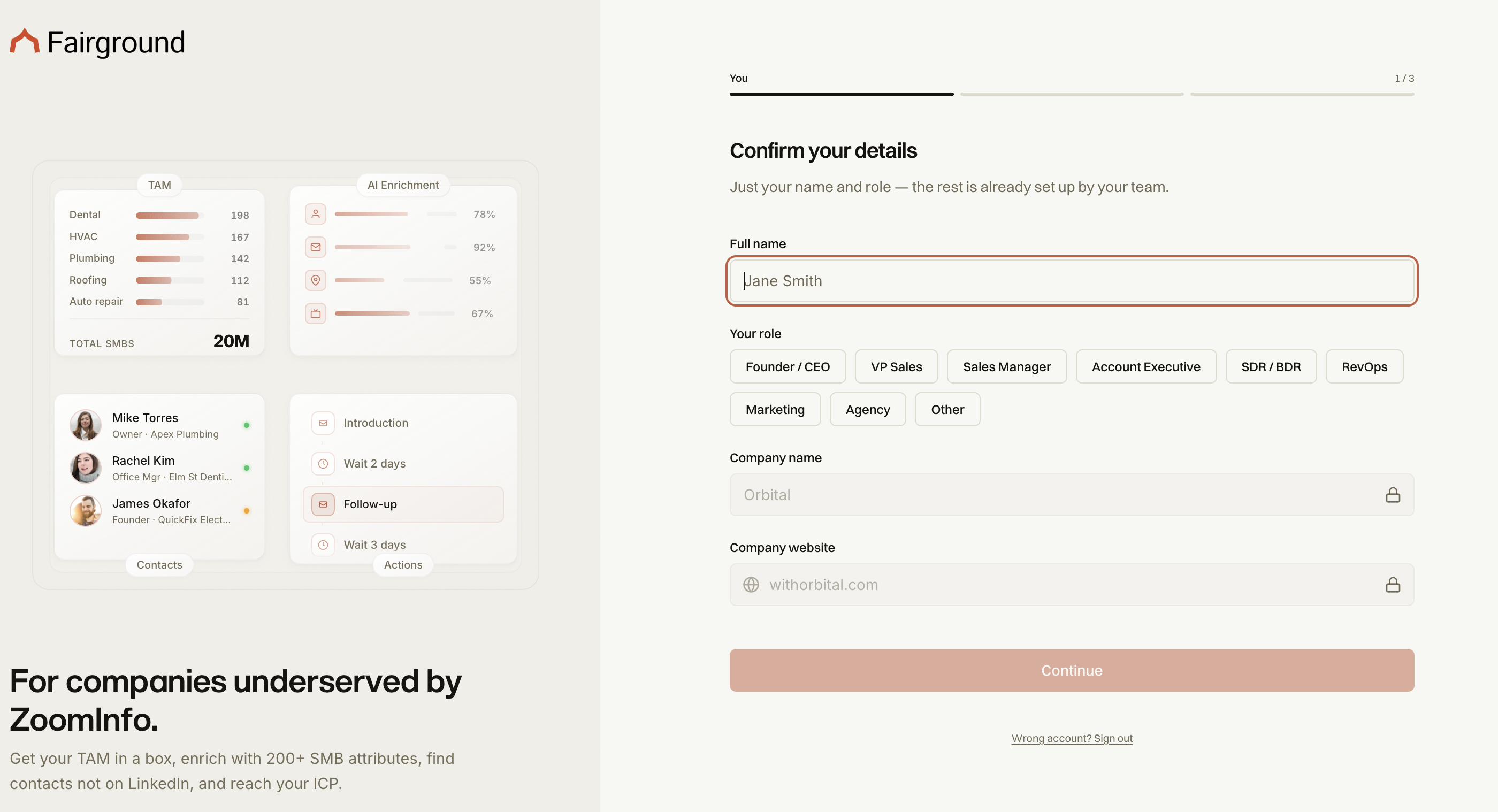This screenshot has width=1498, height=812.
Task: Pick the Account Executive role
Action: point(1145,367)
